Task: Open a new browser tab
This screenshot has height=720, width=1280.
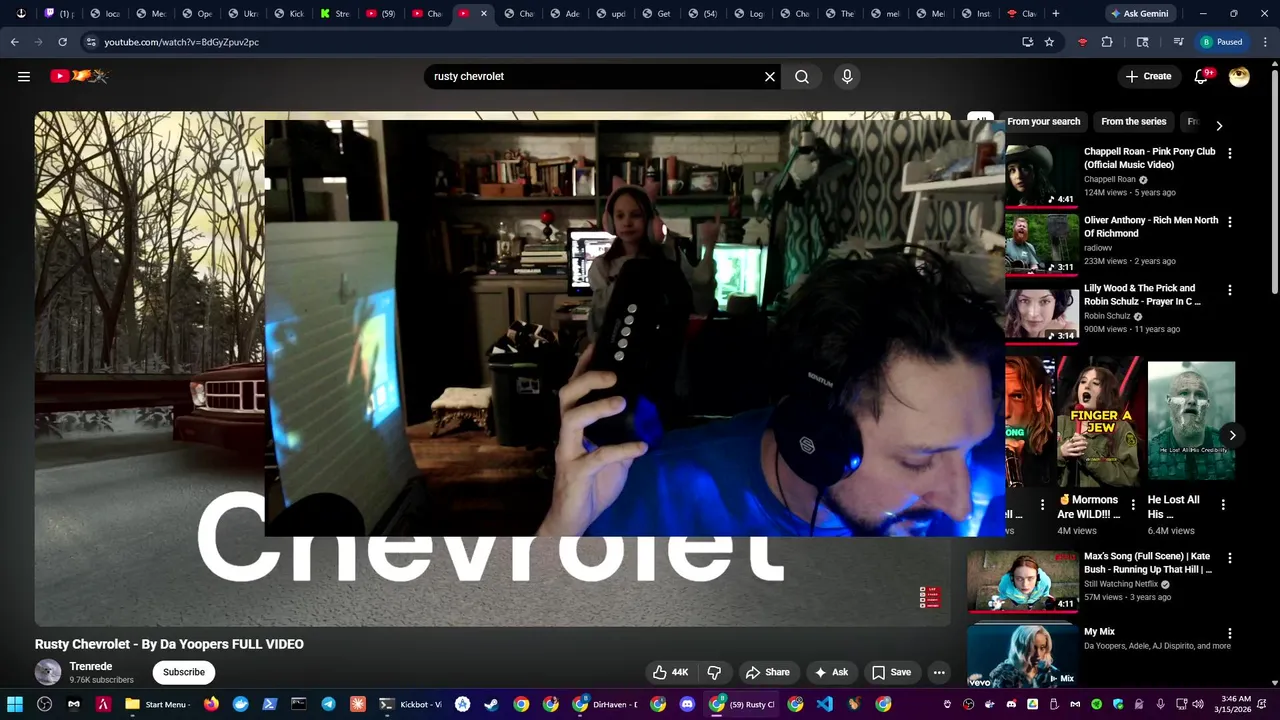Action: [x=1055, y=13]
